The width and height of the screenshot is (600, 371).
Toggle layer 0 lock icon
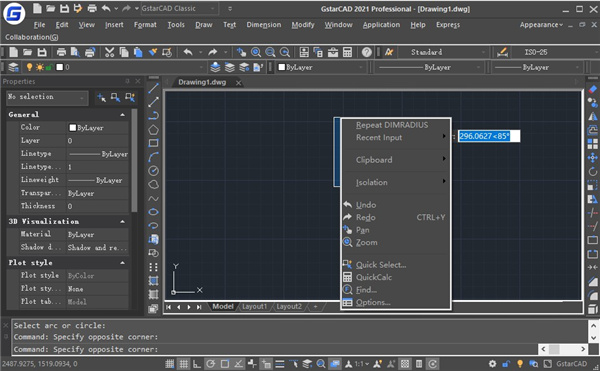[x=49, y=68]
